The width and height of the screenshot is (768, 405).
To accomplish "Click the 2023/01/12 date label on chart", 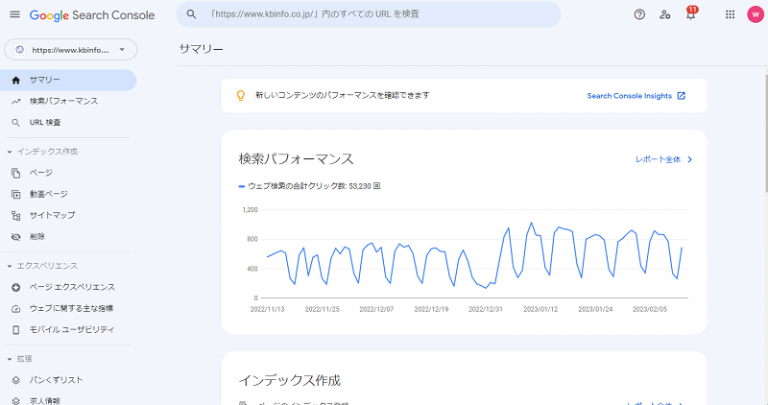I will pyautogui.click(x=540, y=310).
